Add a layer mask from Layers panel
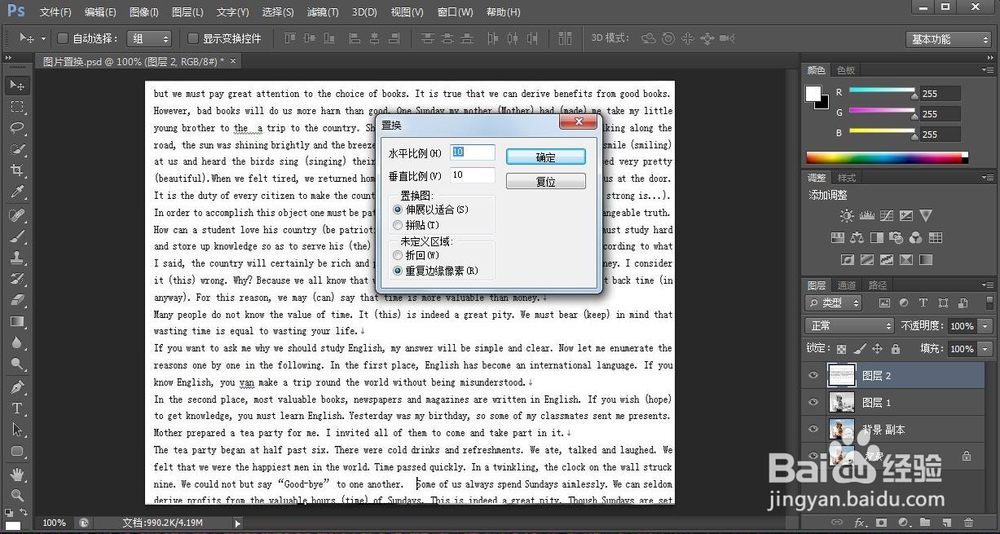 [x=881, y=523]
